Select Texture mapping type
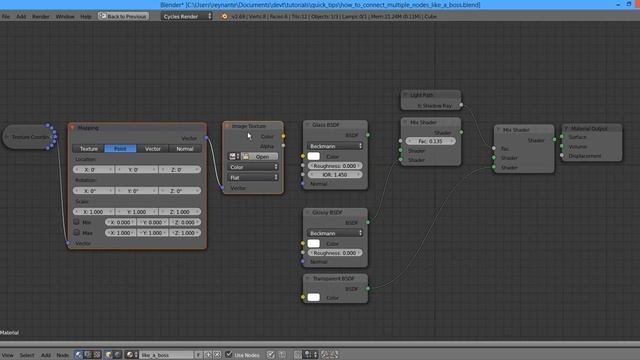This screenshot has width=640, height=360. point(89,149)
